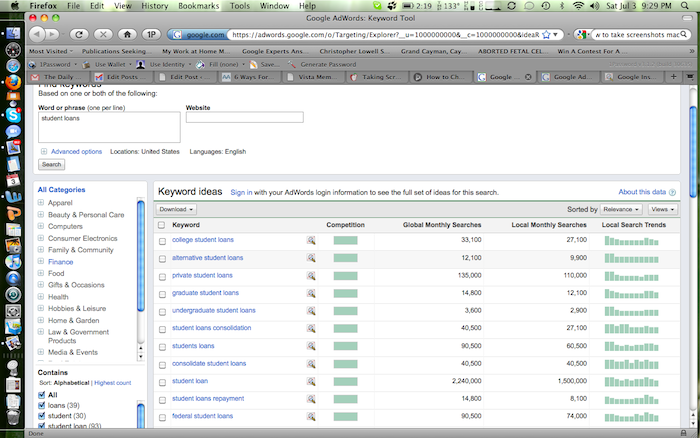The width and height of the screenshot is (700, 438).
Task: Uncheck the loans (39) filter checkbox
Action: click(40, 405)
